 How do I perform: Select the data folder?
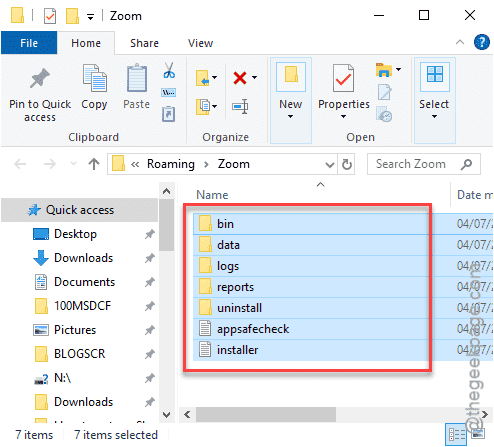228,245
